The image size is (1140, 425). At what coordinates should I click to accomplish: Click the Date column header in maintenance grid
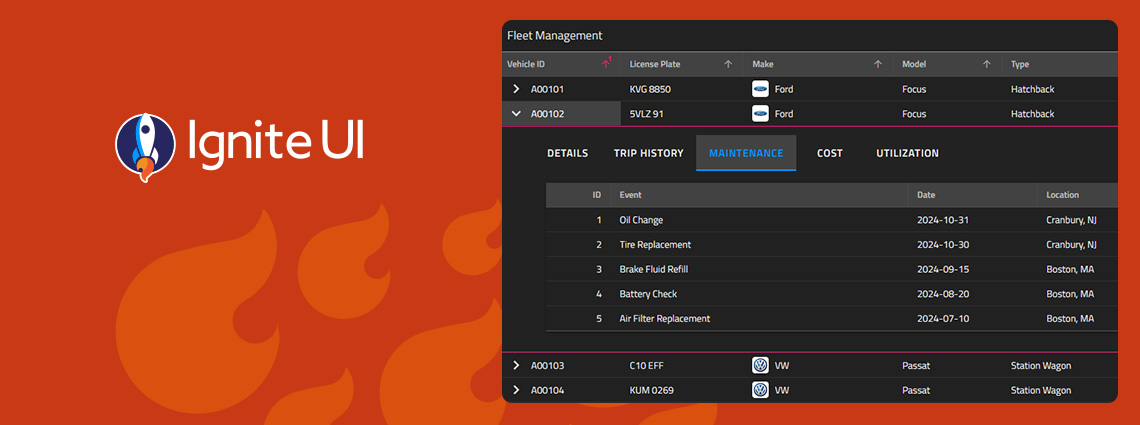926,195
